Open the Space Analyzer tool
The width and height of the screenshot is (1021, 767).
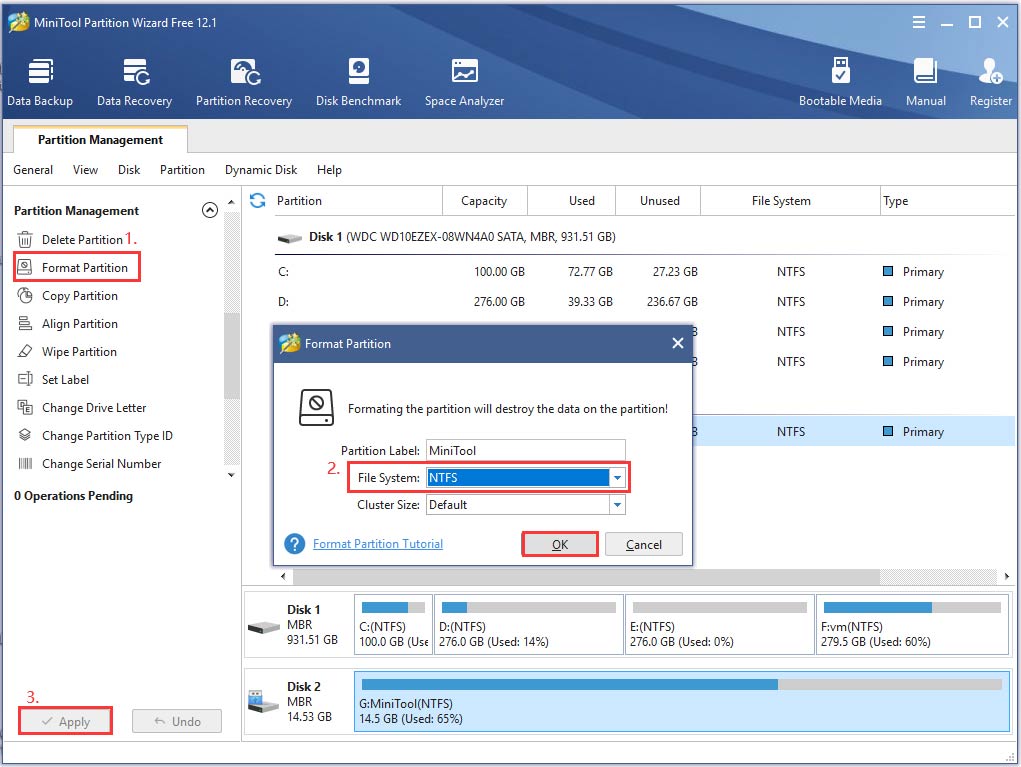(x=464, y=83)
